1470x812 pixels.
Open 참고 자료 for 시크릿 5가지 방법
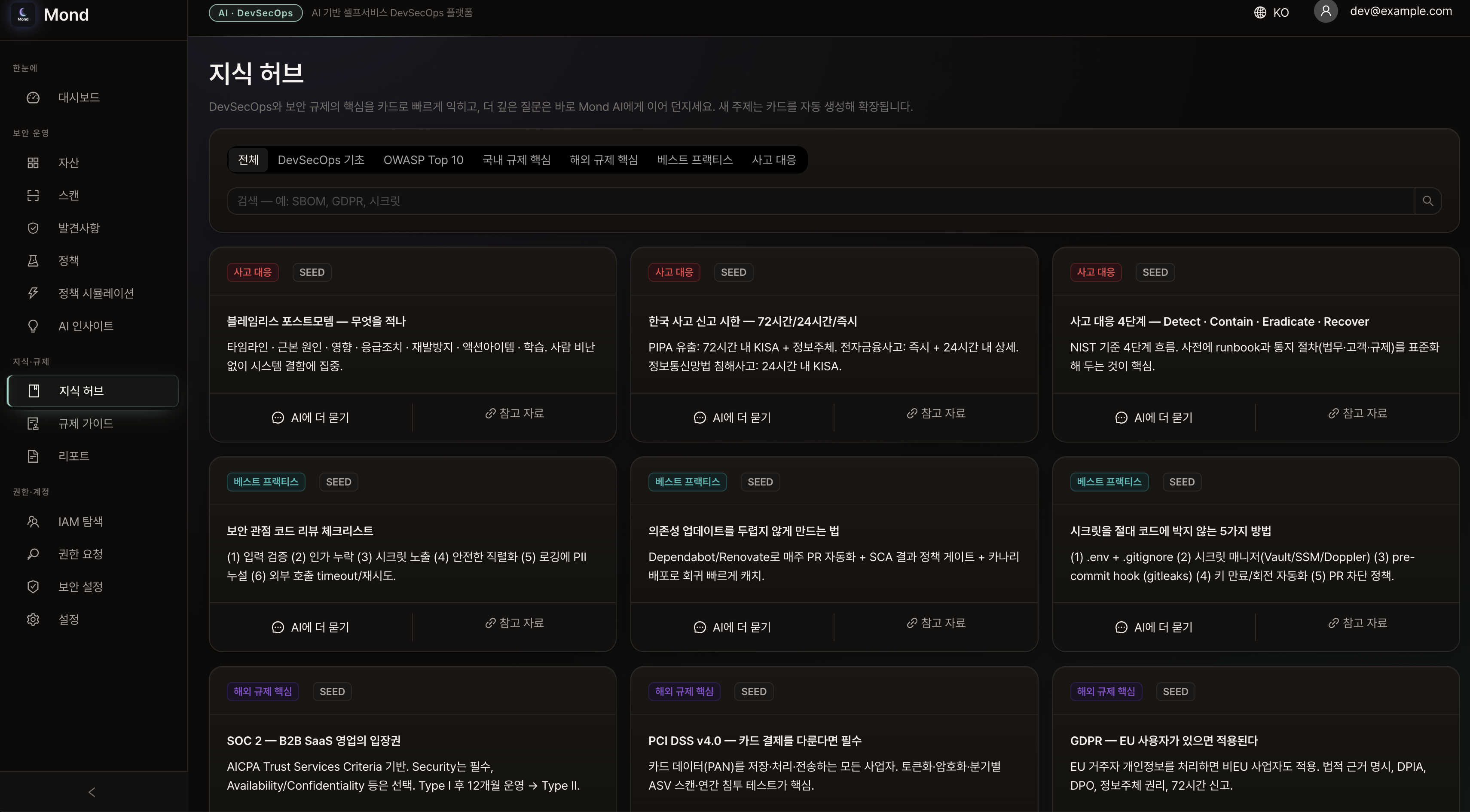(1357, 623)
